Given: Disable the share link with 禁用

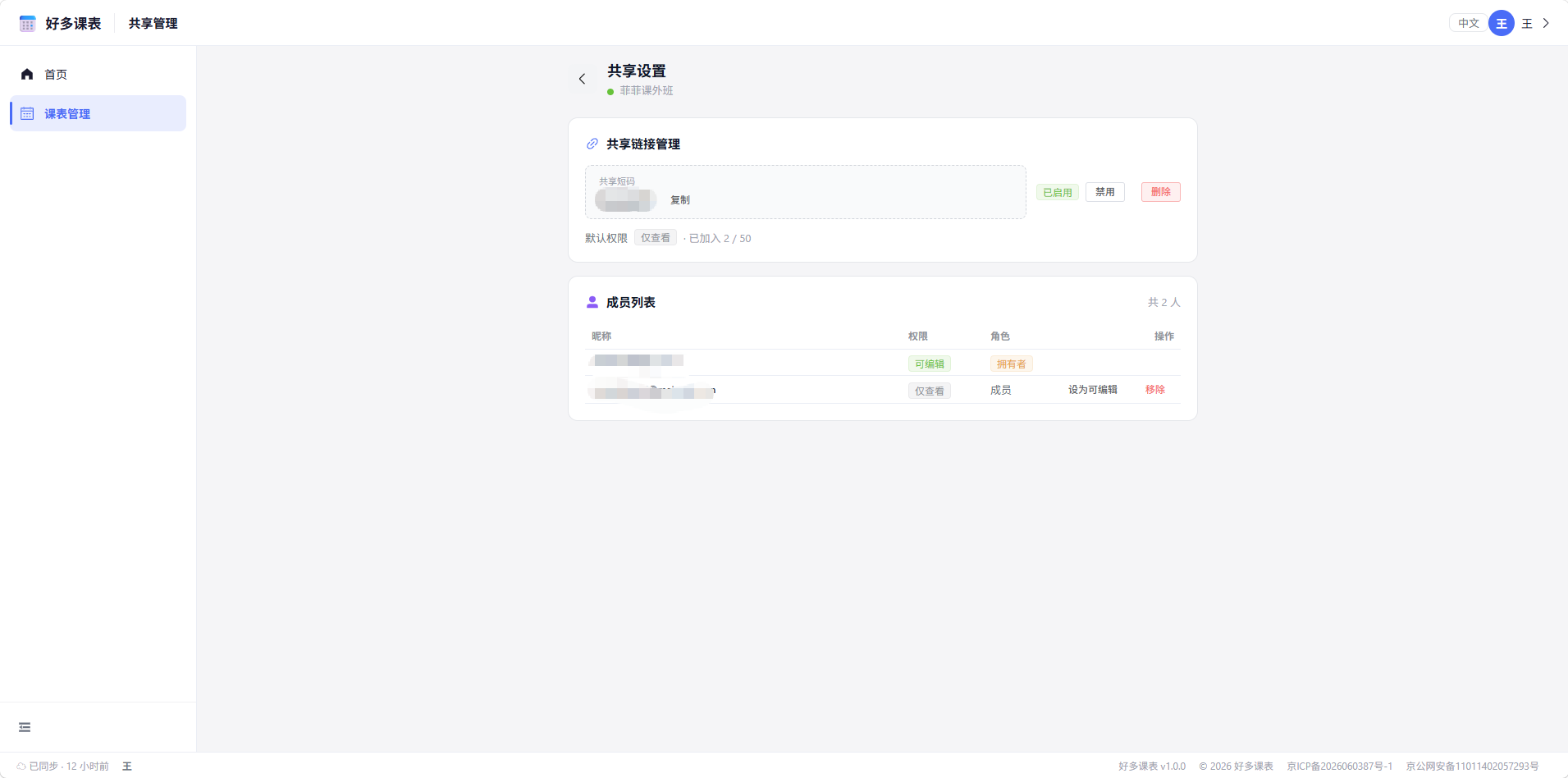Looking at the screenshot, I should tap(1105, 192).
